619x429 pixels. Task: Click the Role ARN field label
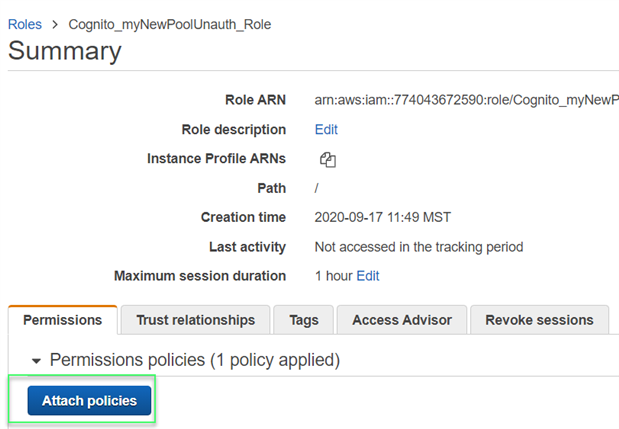coord(255,100)
